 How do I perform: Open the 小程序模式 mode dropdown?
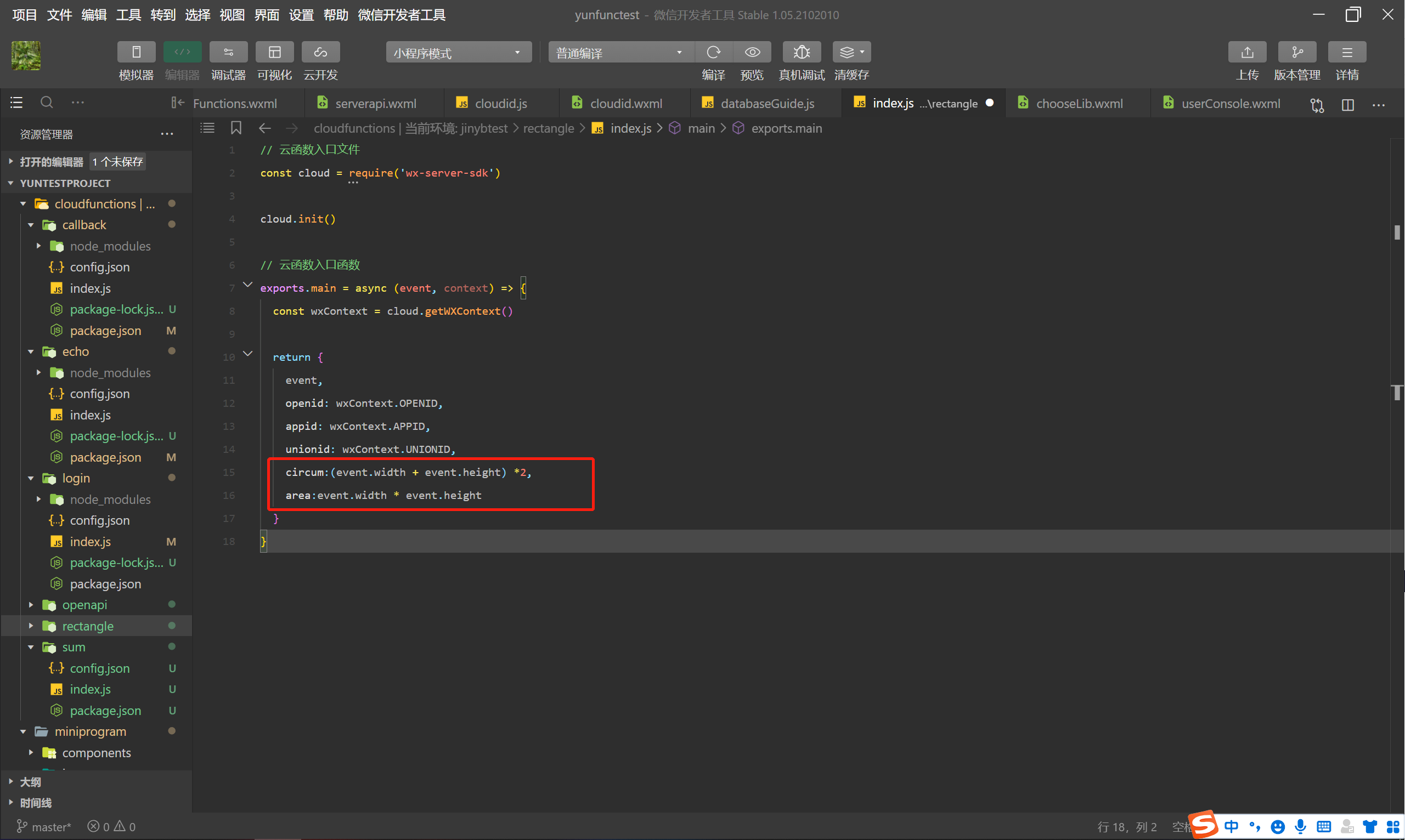458,53
